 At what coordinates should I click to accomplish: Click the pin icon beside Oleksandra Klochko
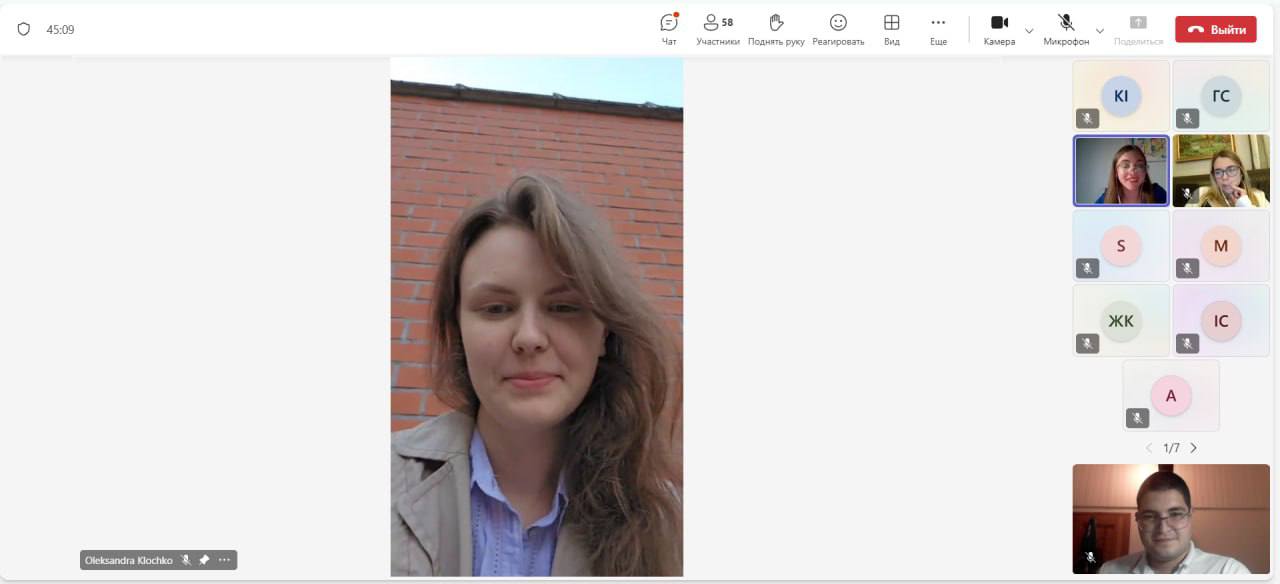[204, 560]
